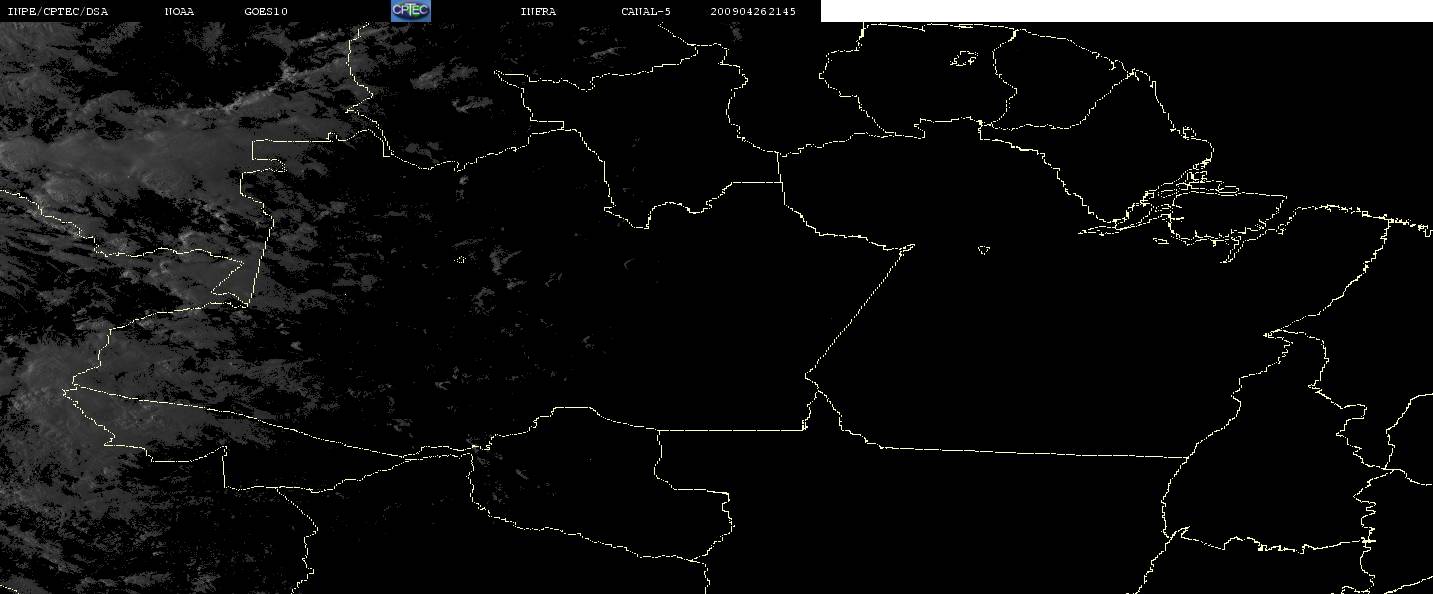1433x594 pixels.
Task: Click the NOAA label in the header
Action: tap(180, 12)
